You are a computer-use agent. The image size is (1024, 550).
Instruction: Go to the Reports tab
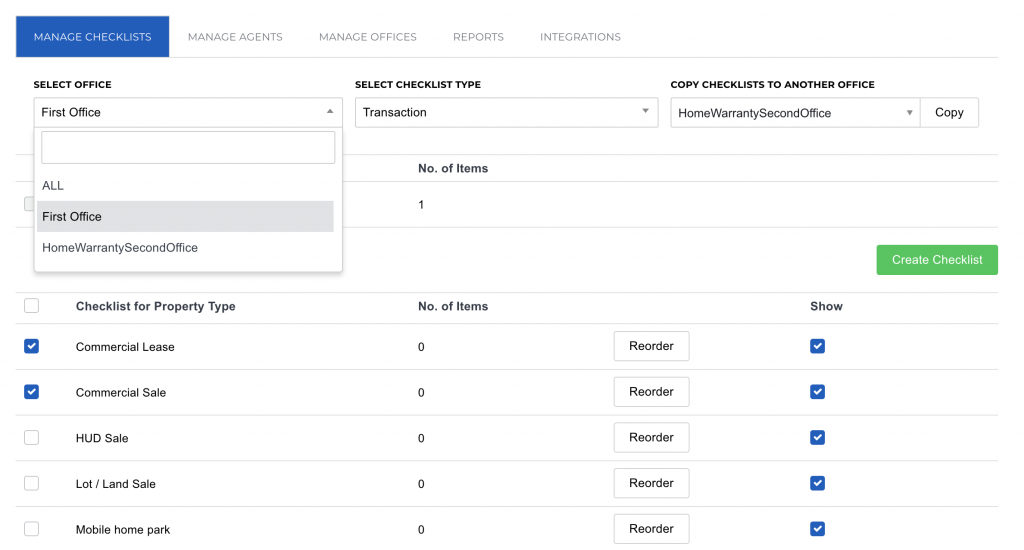point(478,37)
